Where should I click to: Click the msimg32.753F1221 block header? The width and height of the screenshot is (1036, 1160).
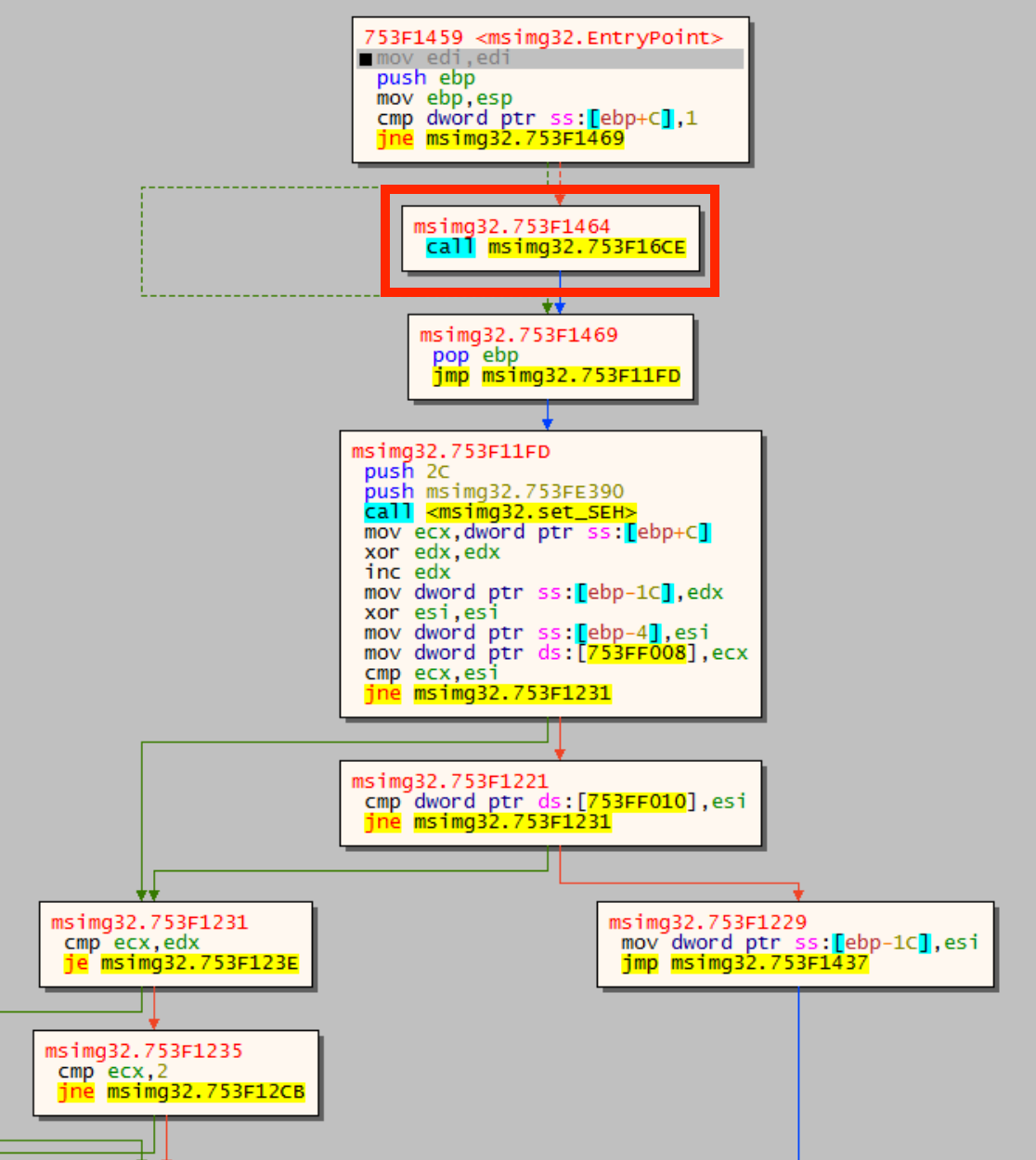pos(449,781)
